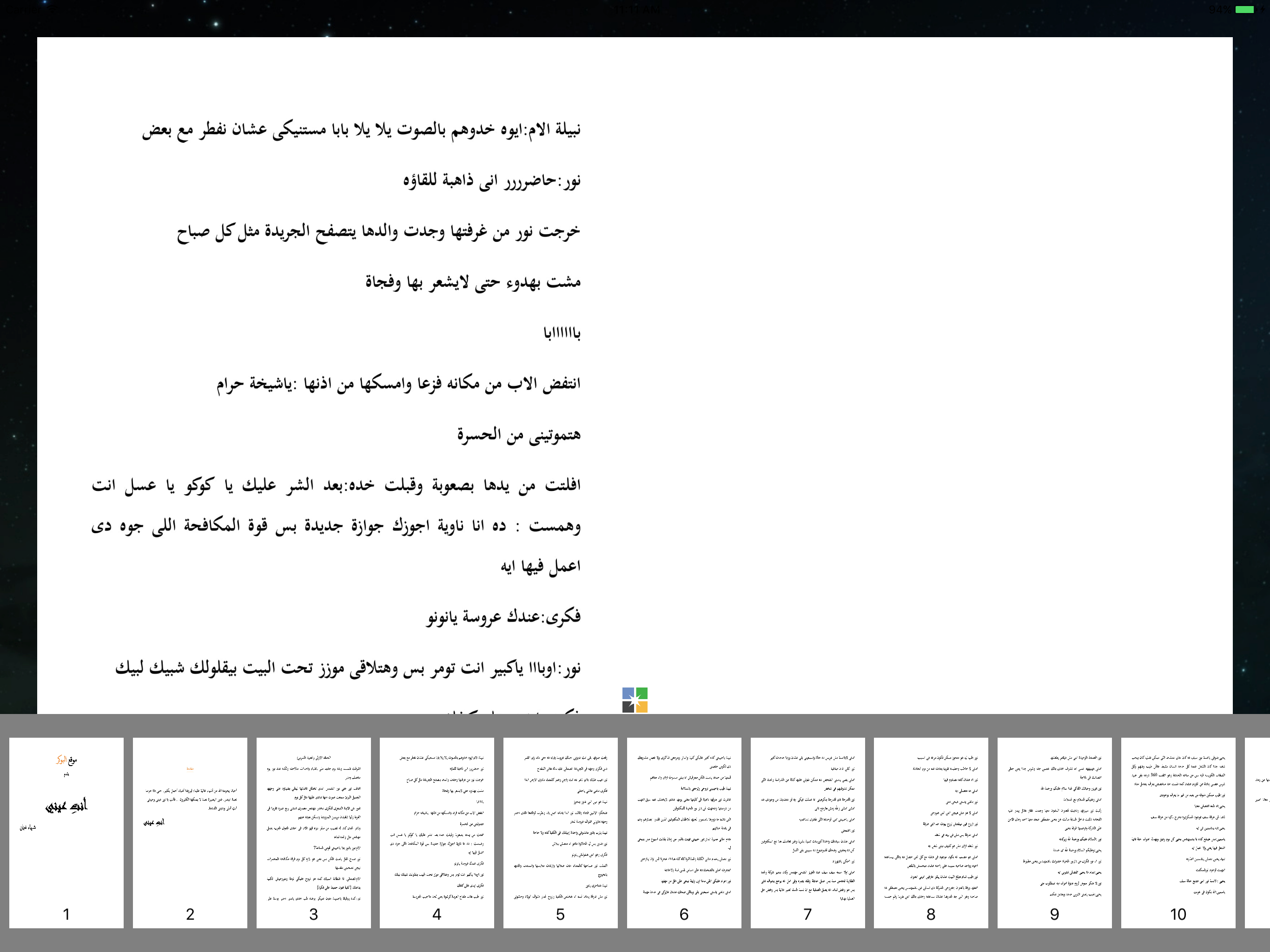
Task: Choose the page 7 thumbnail
Action: tap(808, 833)
